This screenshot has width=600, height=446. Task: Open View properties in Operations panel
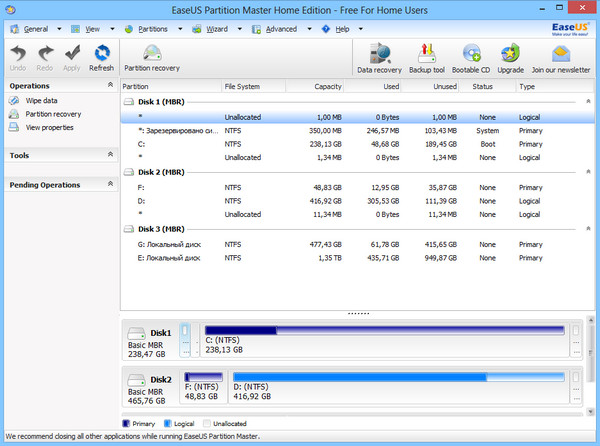point(49,127)
